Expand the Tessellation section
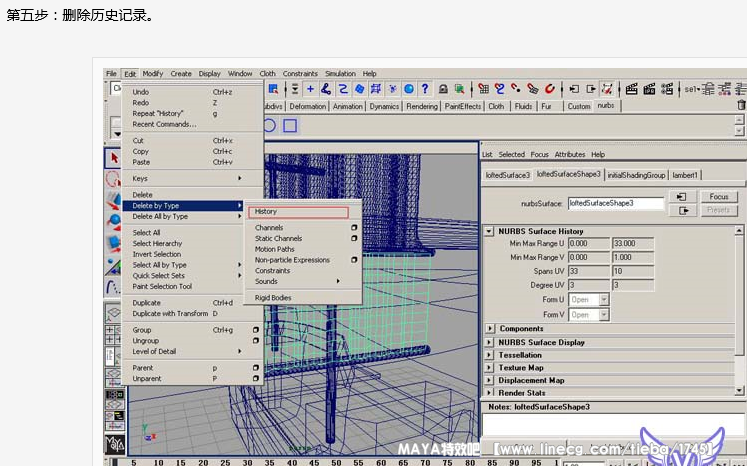747x466 pixels. (490, 355)
